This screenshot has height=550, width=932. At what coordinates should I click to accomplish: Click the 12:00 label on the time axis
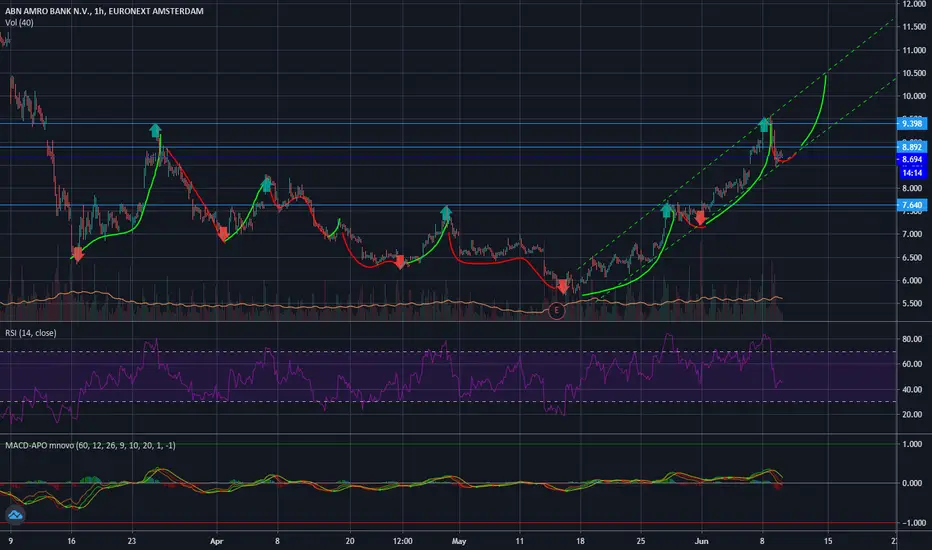(402, 541)
